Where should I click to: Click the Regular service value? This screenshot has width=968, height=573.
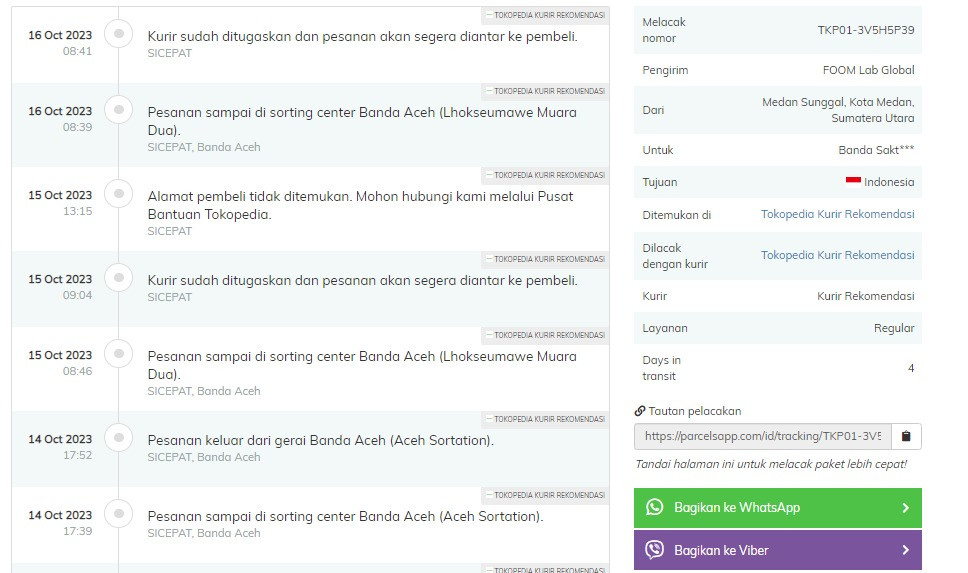(x=894, y=328)
